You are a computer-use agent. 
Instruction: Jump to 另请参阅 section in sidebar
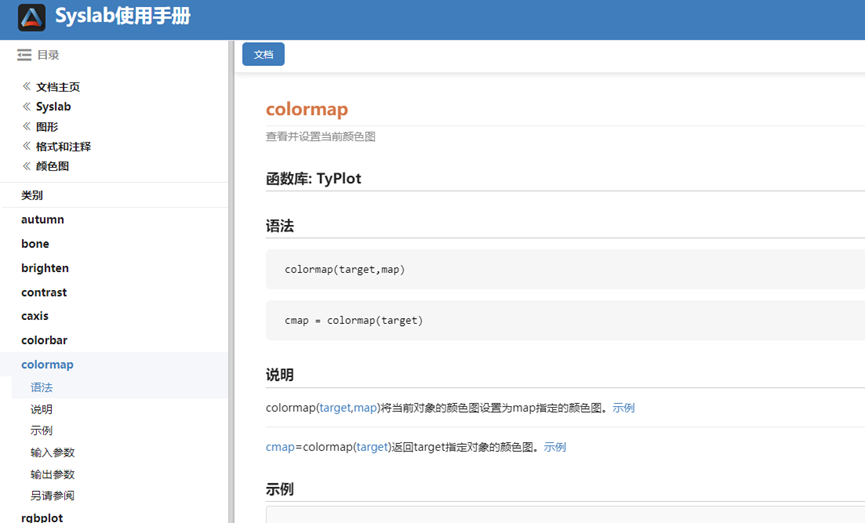52,495
